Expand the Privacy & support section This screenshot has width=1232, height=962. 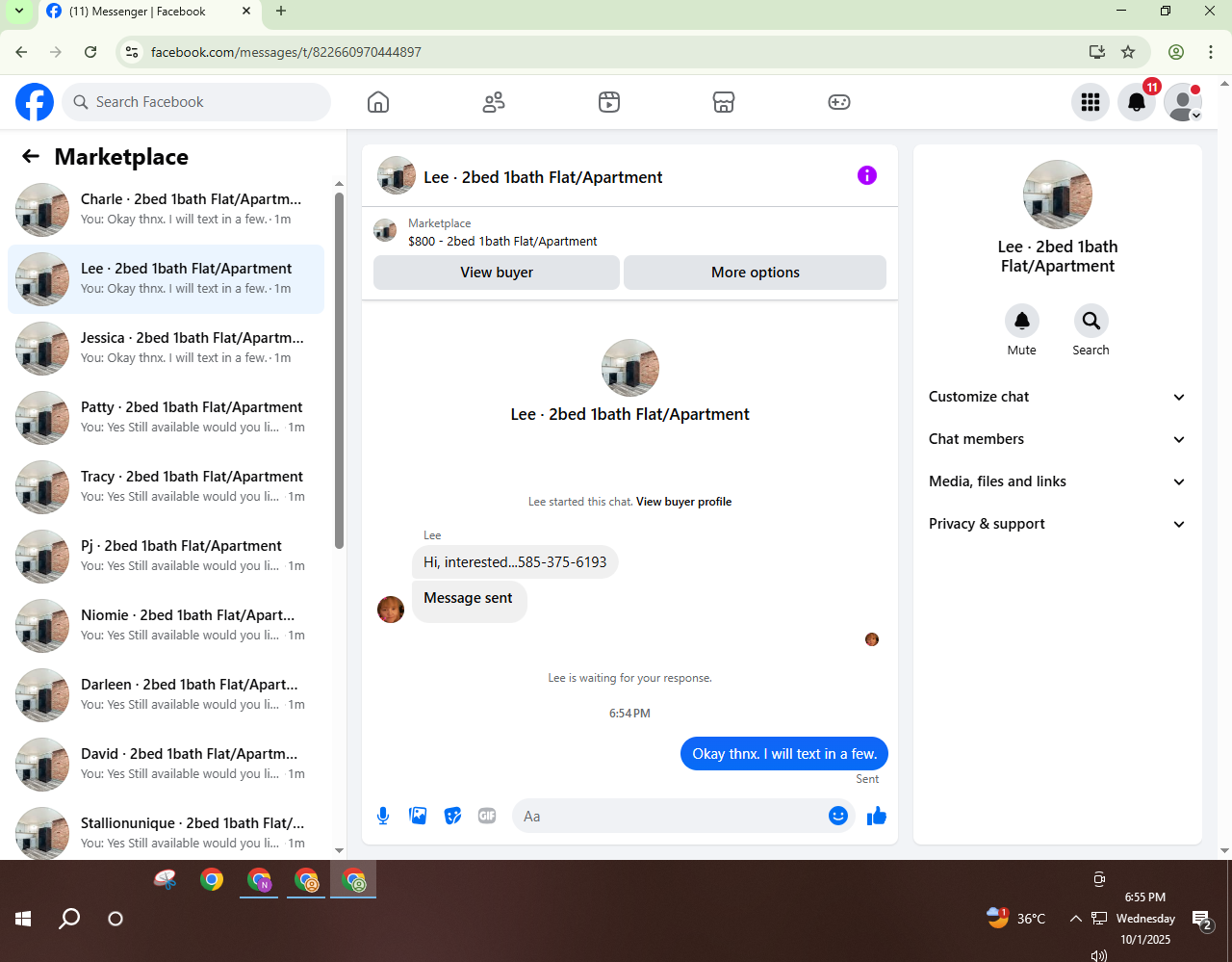[x=1058, y=524]
